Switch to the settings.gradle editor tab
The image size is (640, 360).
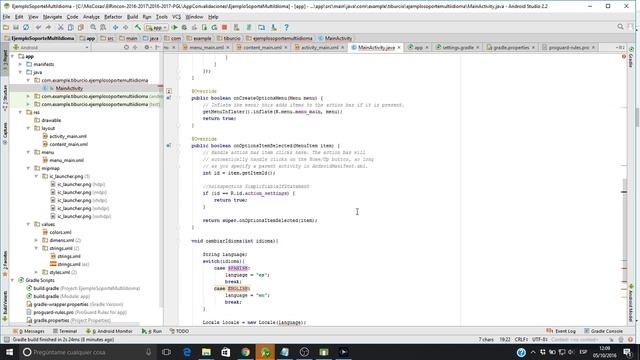click(458, 47)
